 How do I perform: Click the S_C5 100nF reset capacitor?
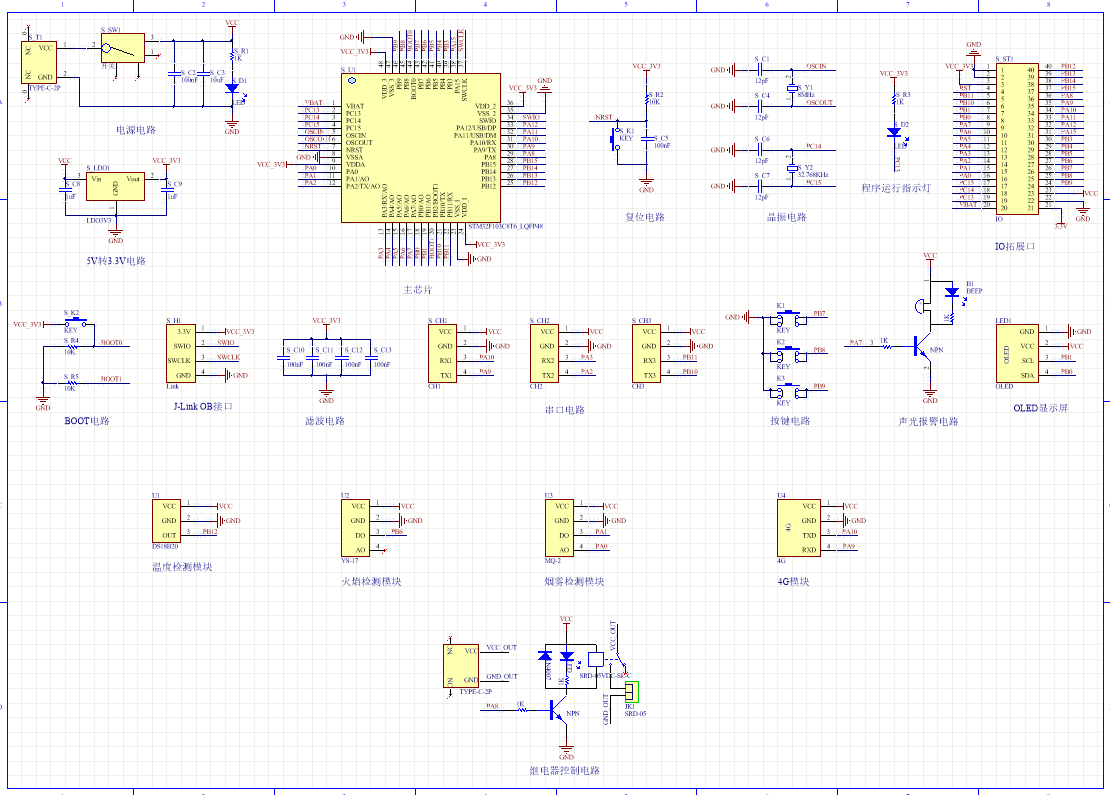click(647, 139)
